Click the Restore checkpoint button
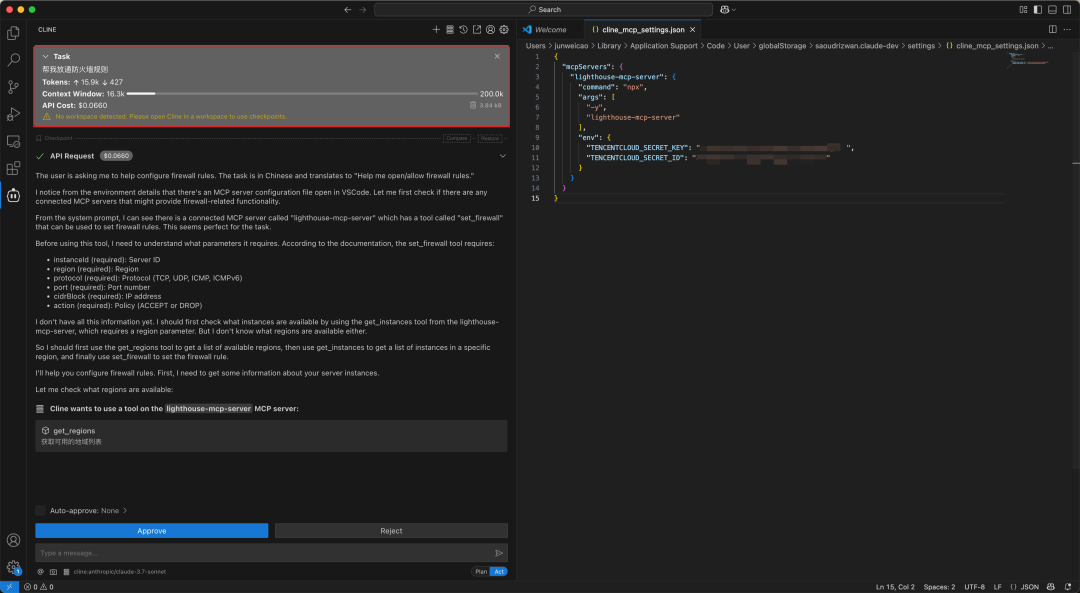Screen dimensions: 1080x593 pyautogui.click(x=490, y=138)
